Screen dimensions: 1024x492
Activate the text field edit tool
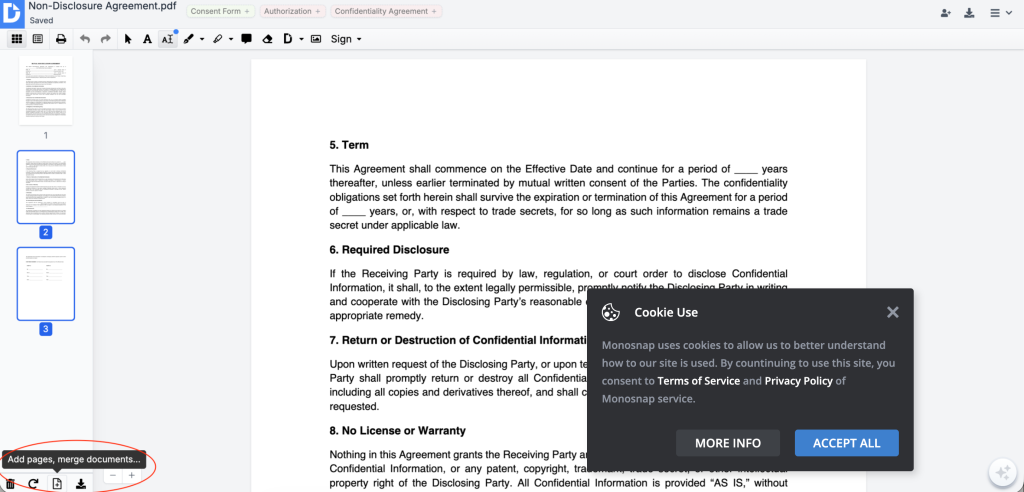pyautogui.click(x=168, y=39)
